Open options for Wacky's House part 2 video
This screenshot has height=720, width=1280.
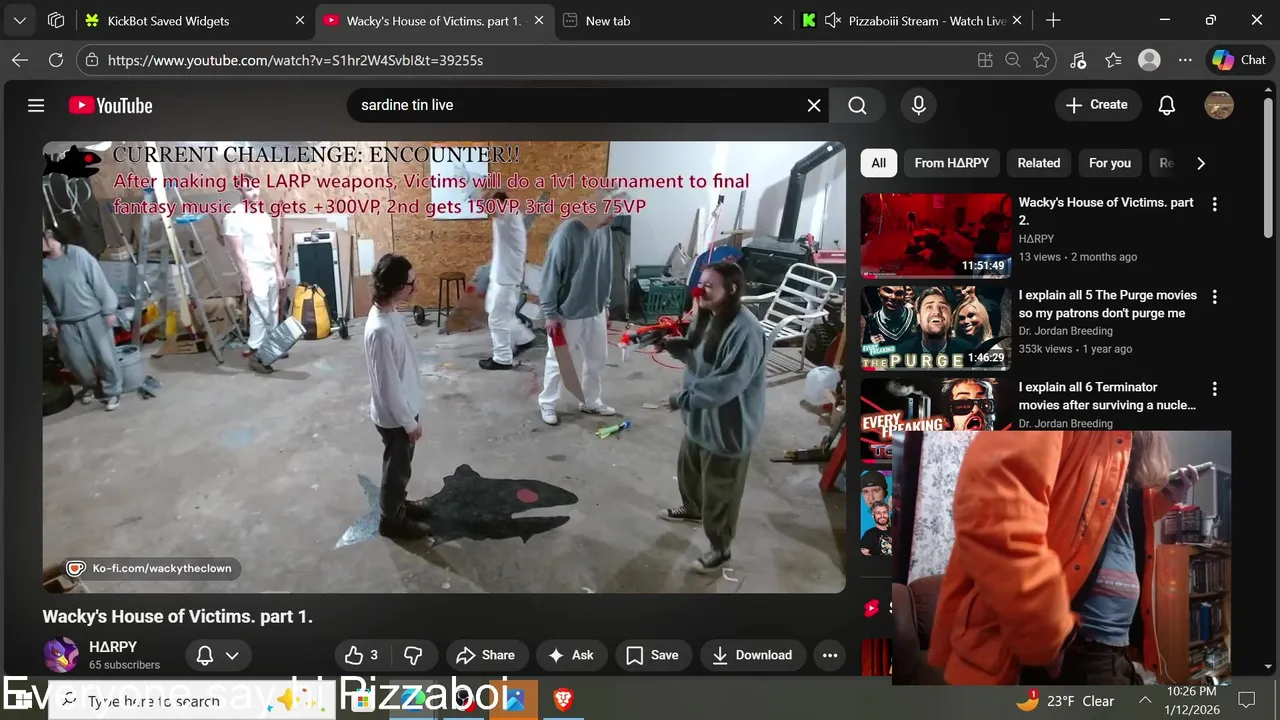1214,205
